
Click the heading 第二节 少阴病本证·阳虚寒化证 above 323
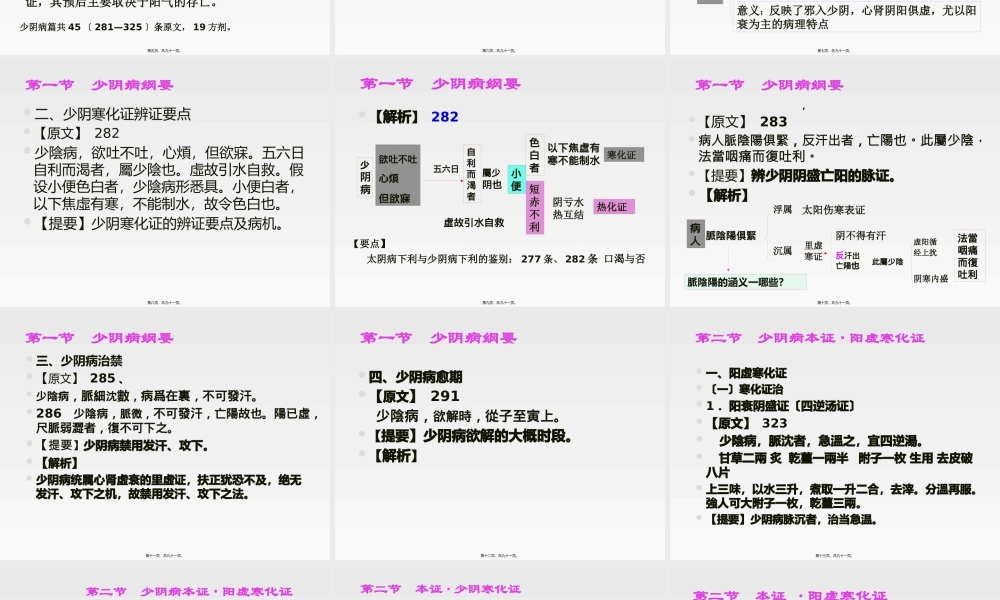pos(810,338)
